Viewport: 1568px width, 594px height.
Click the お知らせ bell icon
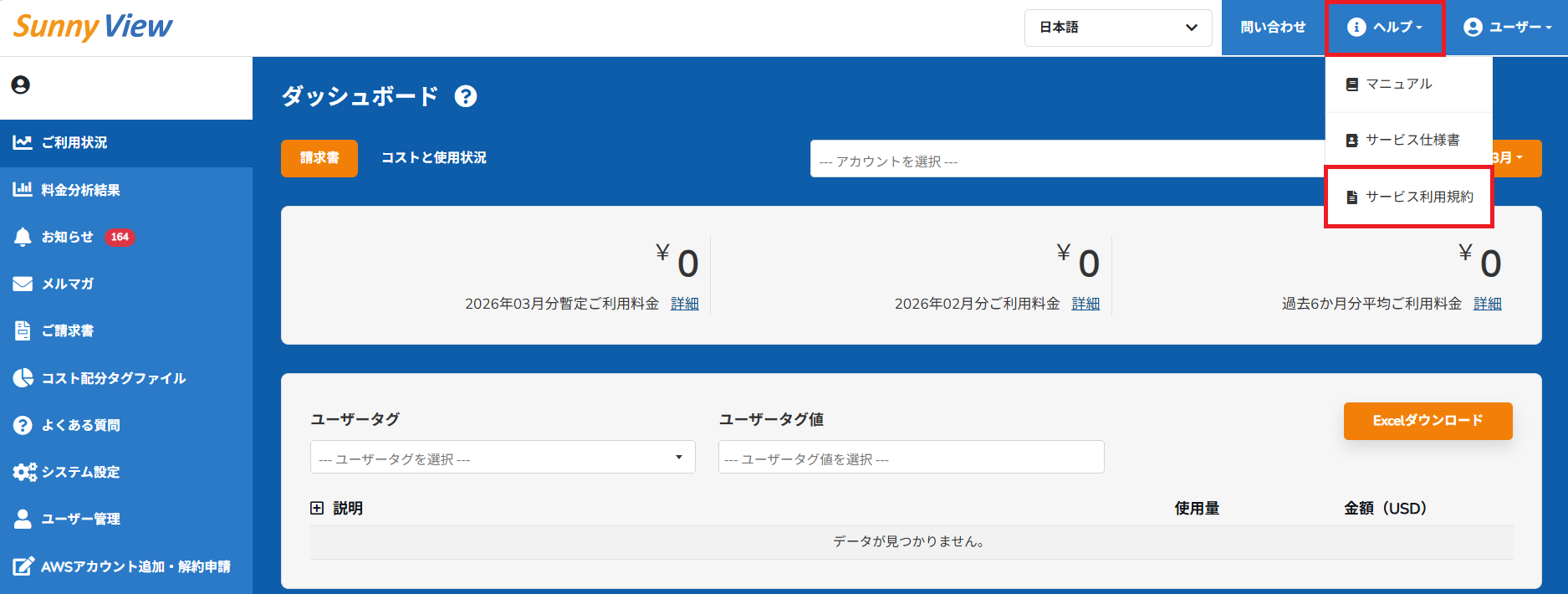(x=23, y=238)
